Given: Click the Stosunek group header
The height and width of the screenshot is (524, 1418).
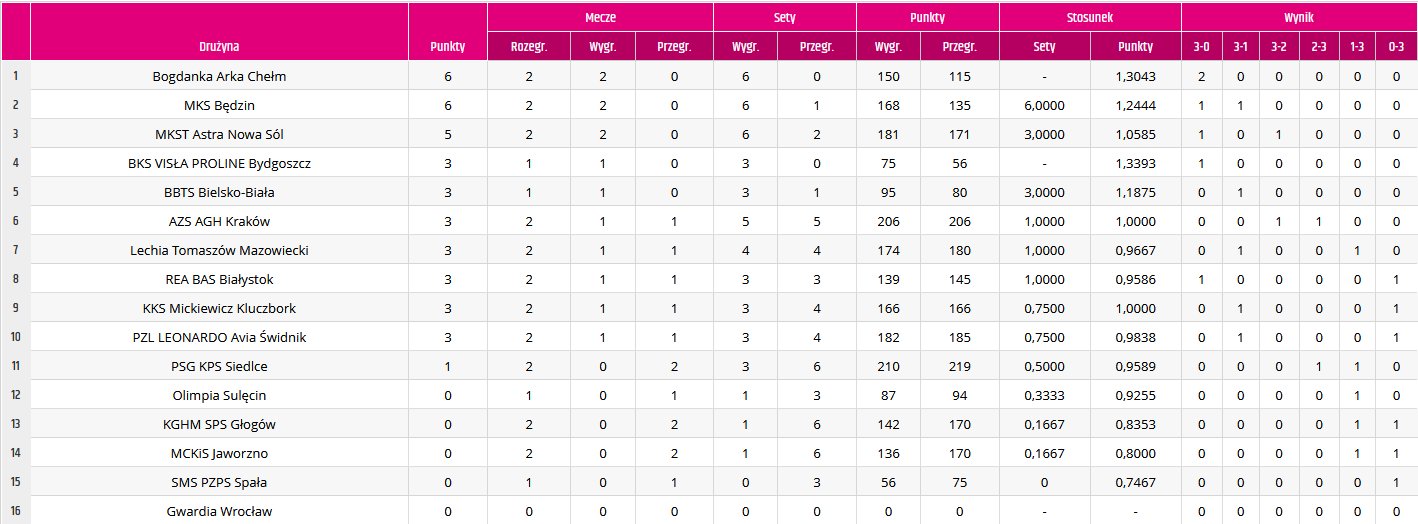Looking at the screenshot, I should click(x=1090, y=17).
